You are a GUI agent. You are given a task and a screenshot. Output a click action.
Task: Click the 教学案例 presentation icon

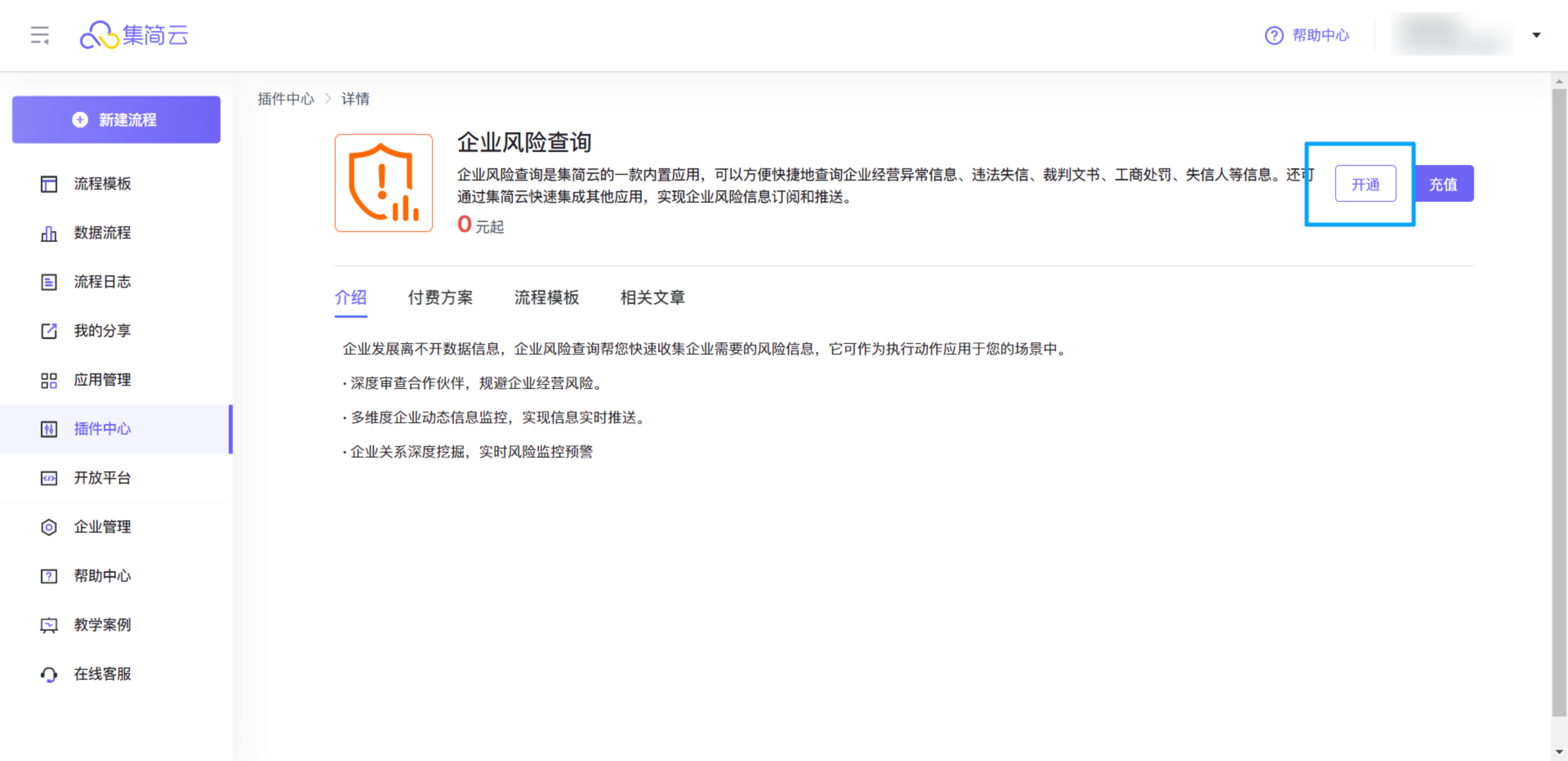[49, 625]
